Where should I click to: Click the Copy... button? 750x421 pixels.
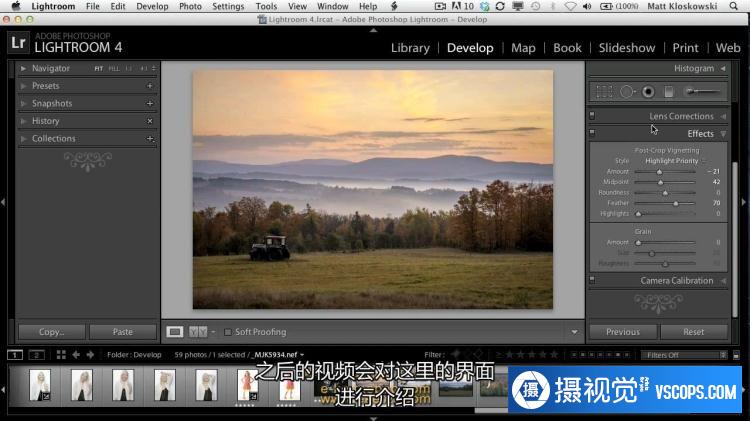click(52, 332)
